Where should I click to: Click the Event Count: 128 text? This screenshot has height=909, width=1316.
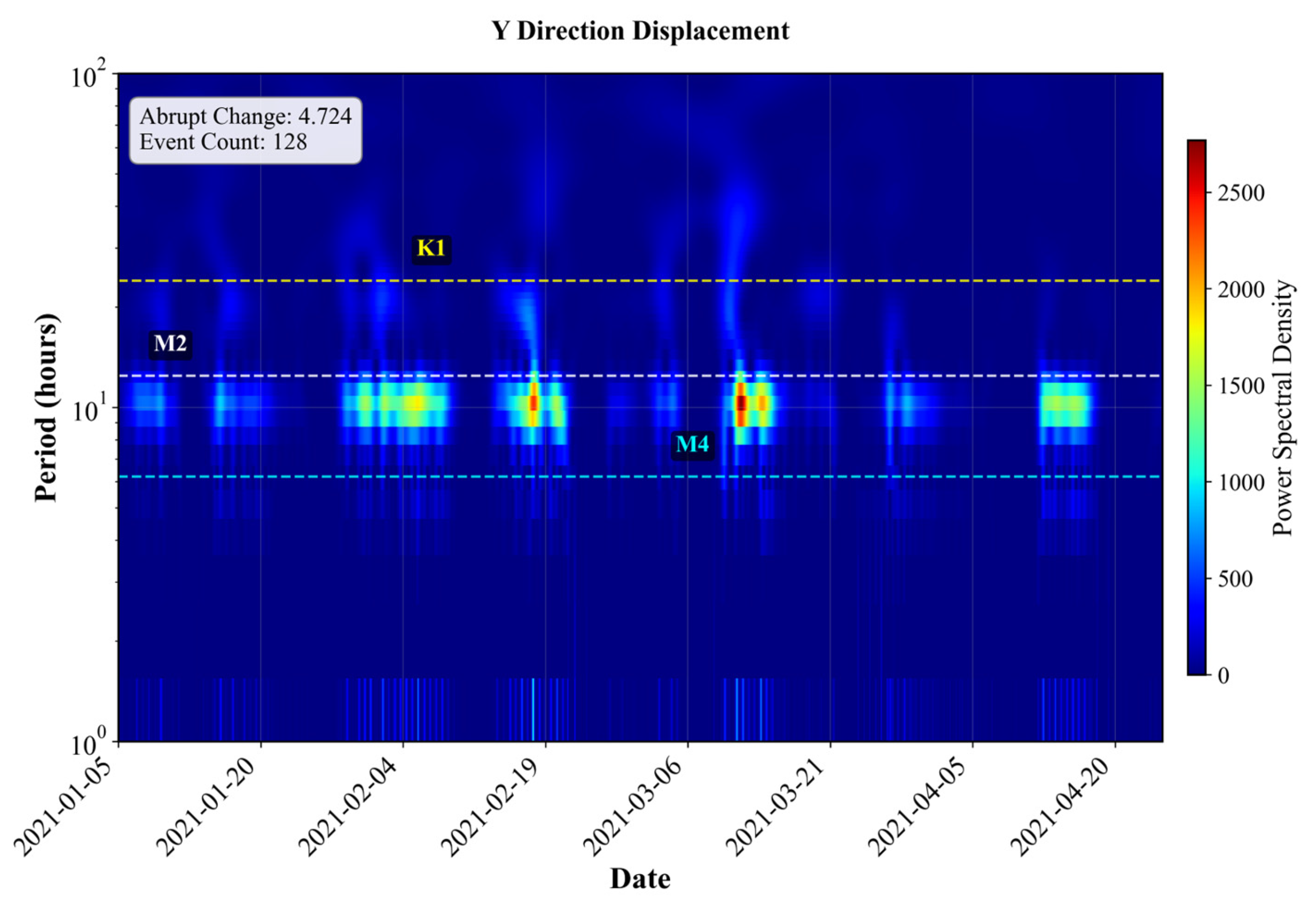tap(223, 142)
